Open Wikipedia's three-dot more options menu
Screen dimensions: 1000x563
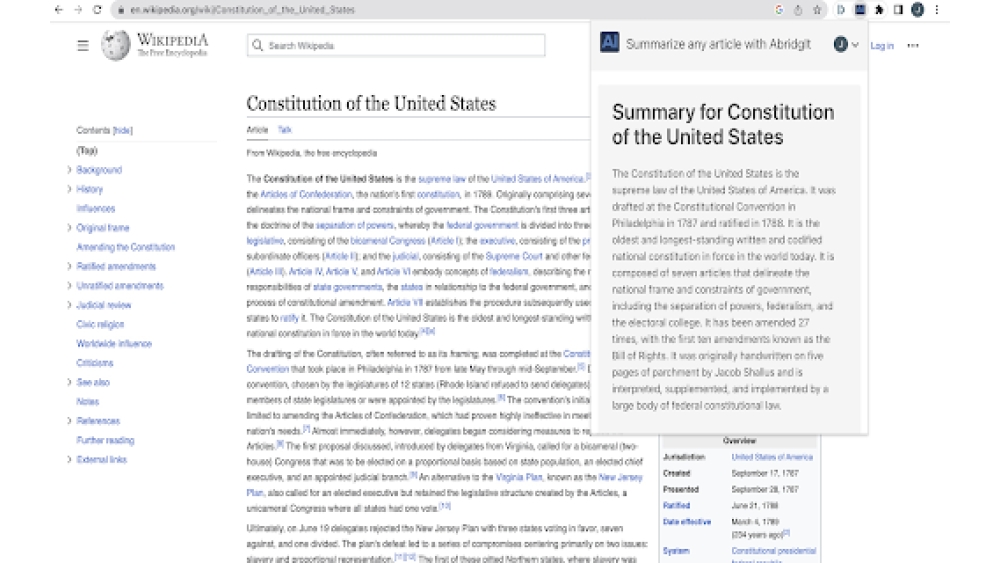click(x=912, y=46)
